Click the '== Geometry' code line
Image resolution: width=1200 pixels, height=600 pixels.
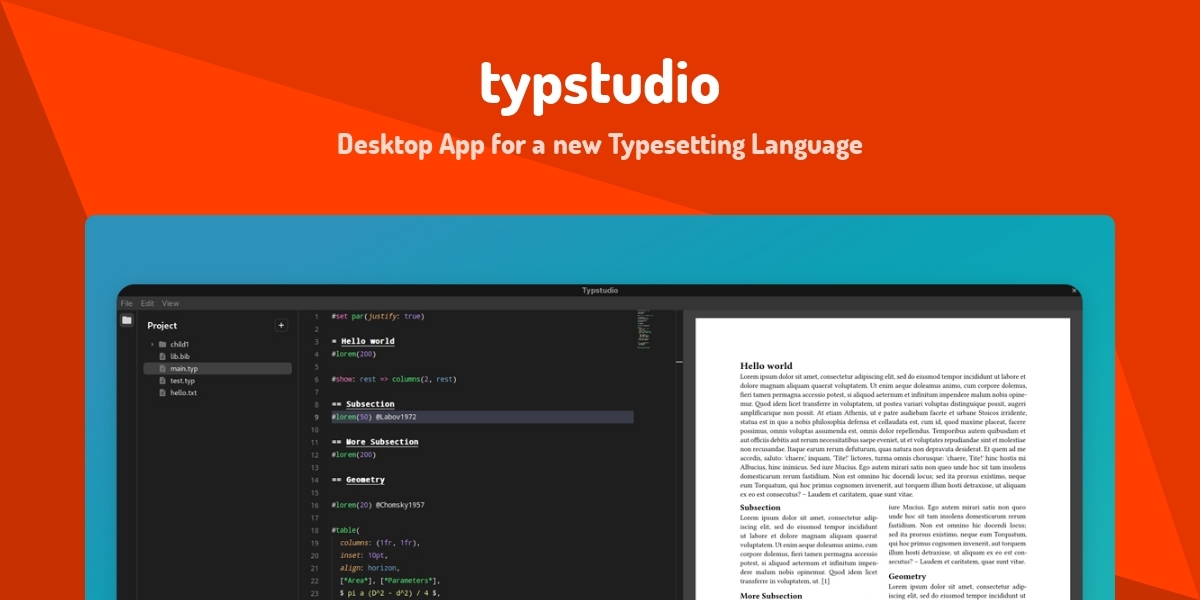[358, 480]
